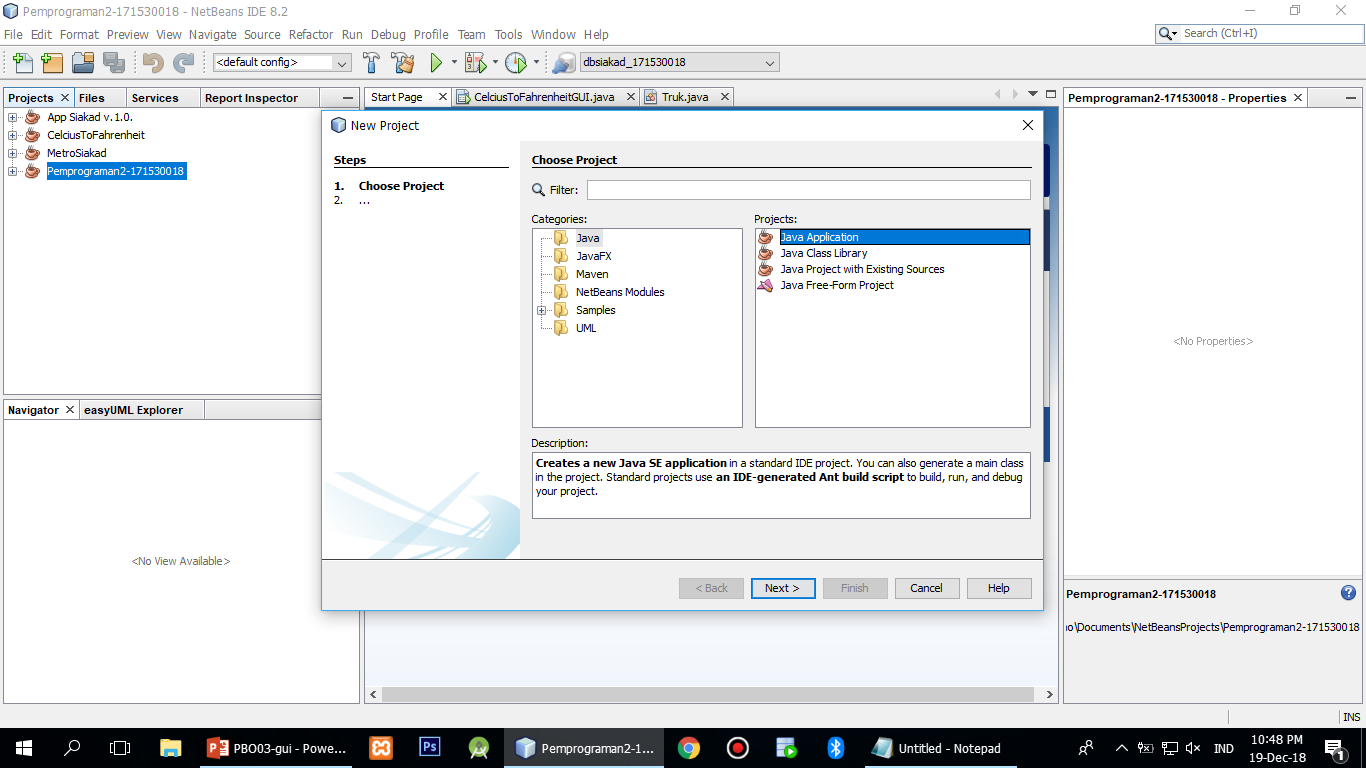Open the Tools menu
The image size is (1366, 768).
coord(509,34)
